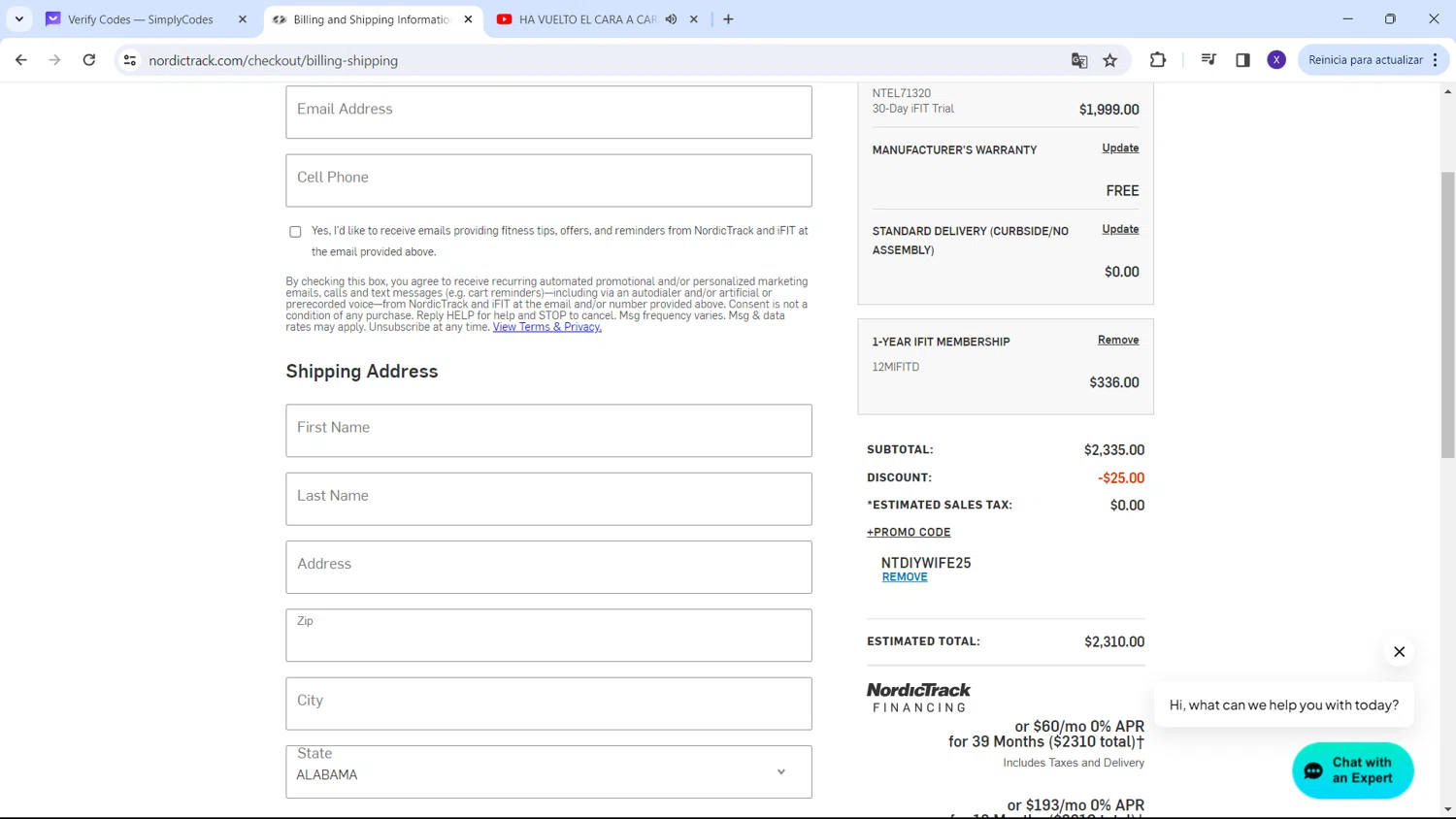Close the YouTube tab
Viewport: 1456px width, 819px height.
694,19
